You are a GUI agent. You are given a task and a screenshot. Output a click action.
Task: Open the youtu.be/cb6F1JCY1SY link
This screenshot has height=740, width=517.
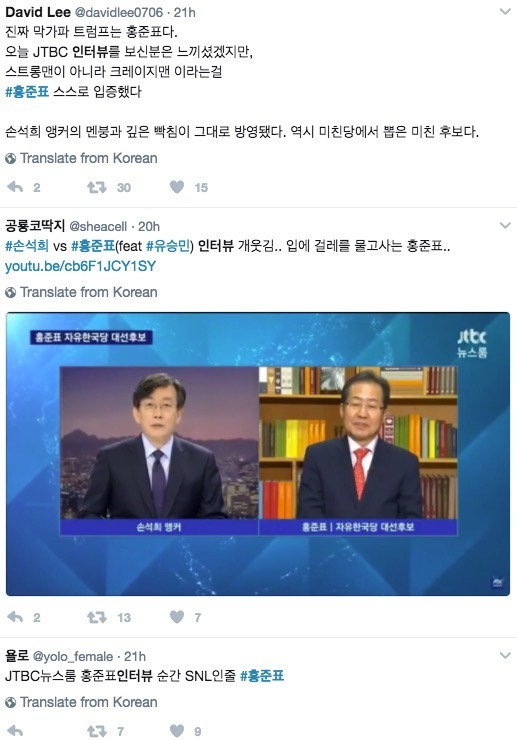coord(80,266)
